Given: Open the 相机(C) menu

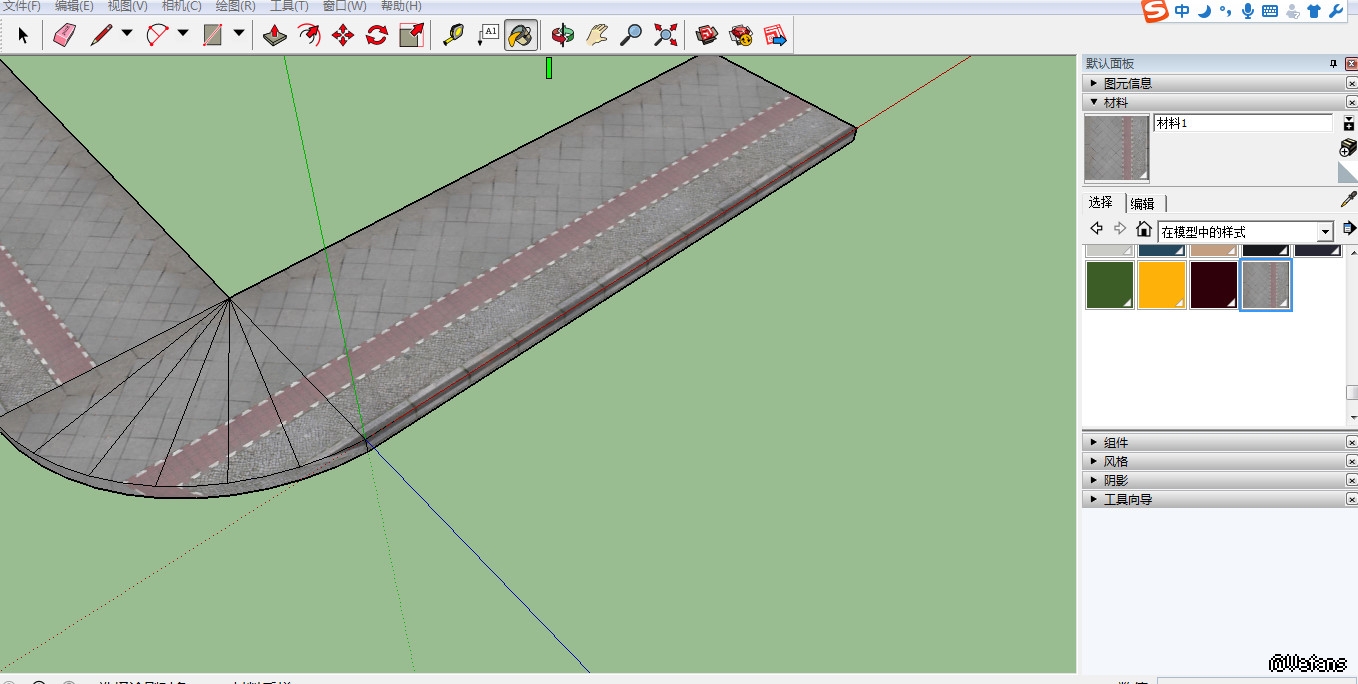Looking at the screenshot, I should click(x=181, y=6).
